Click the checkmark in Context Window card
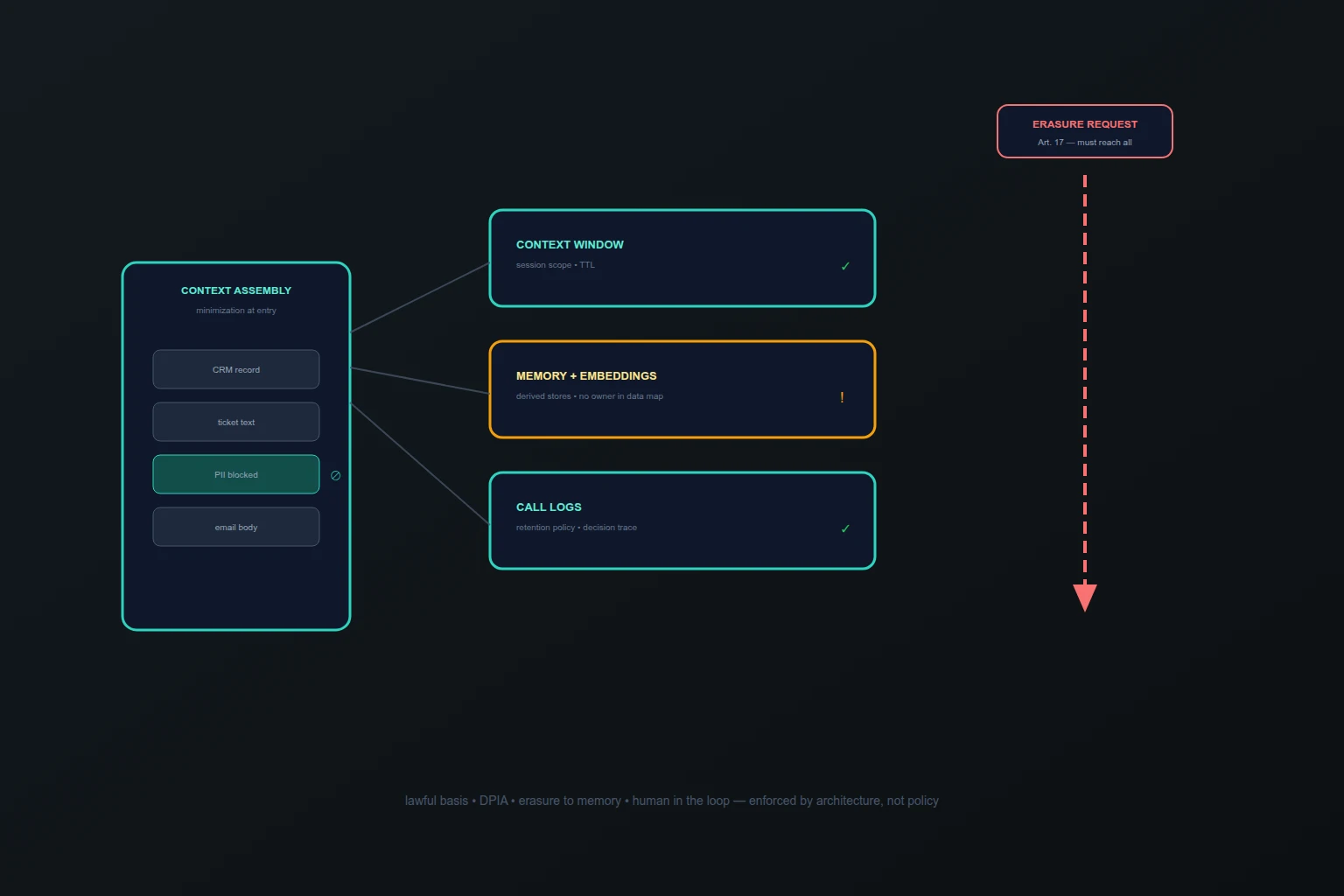The width and height of the screenshot is (1344, 896). point(845,266)
